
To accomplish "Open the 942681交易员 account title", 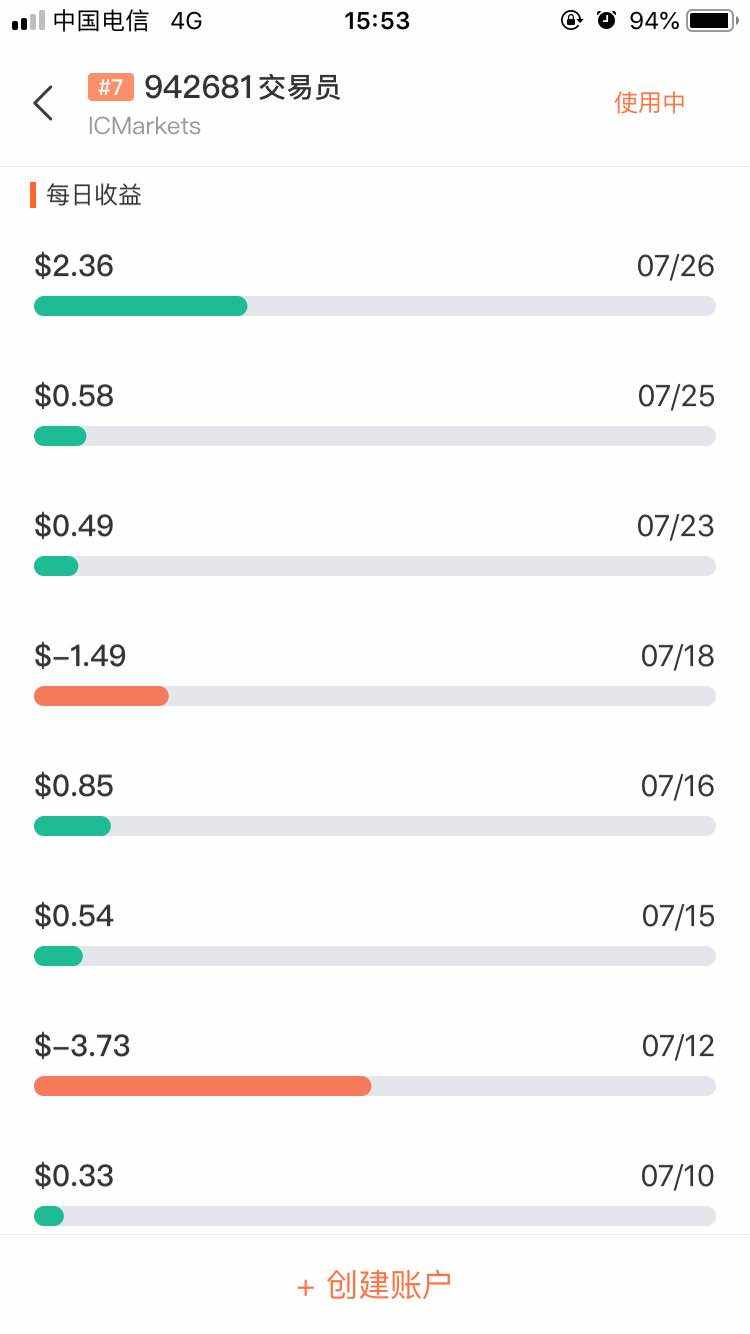I will coord(242,88).
